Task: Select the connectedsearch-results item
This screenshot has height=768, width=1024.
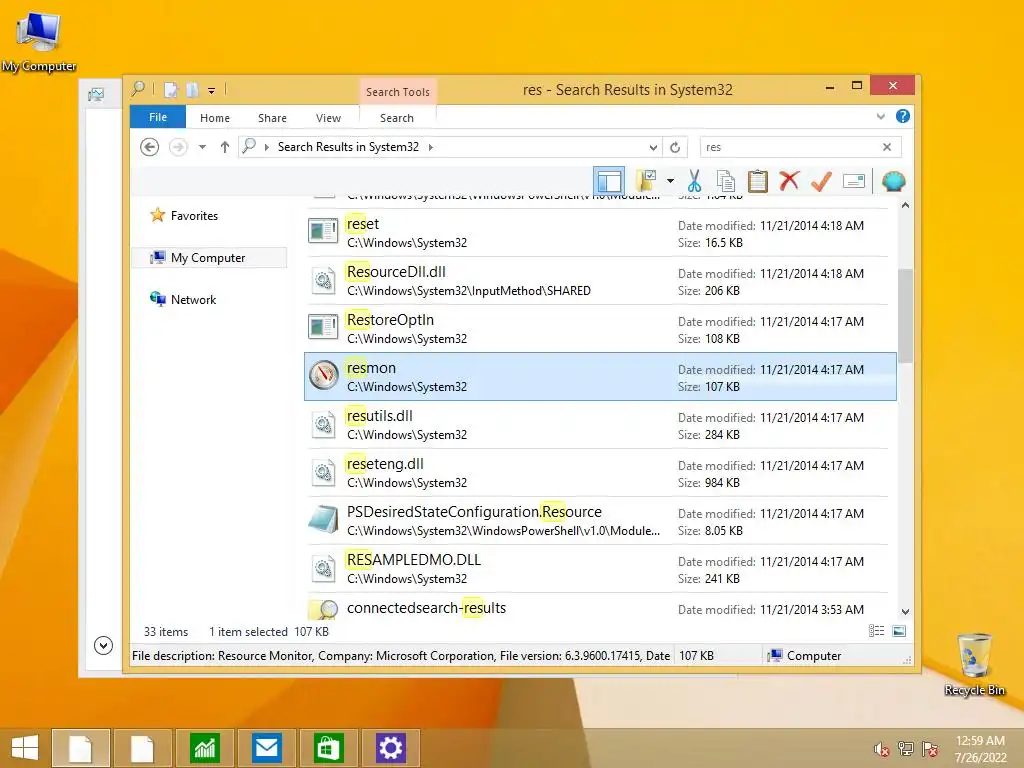Action: pos(600,607)
